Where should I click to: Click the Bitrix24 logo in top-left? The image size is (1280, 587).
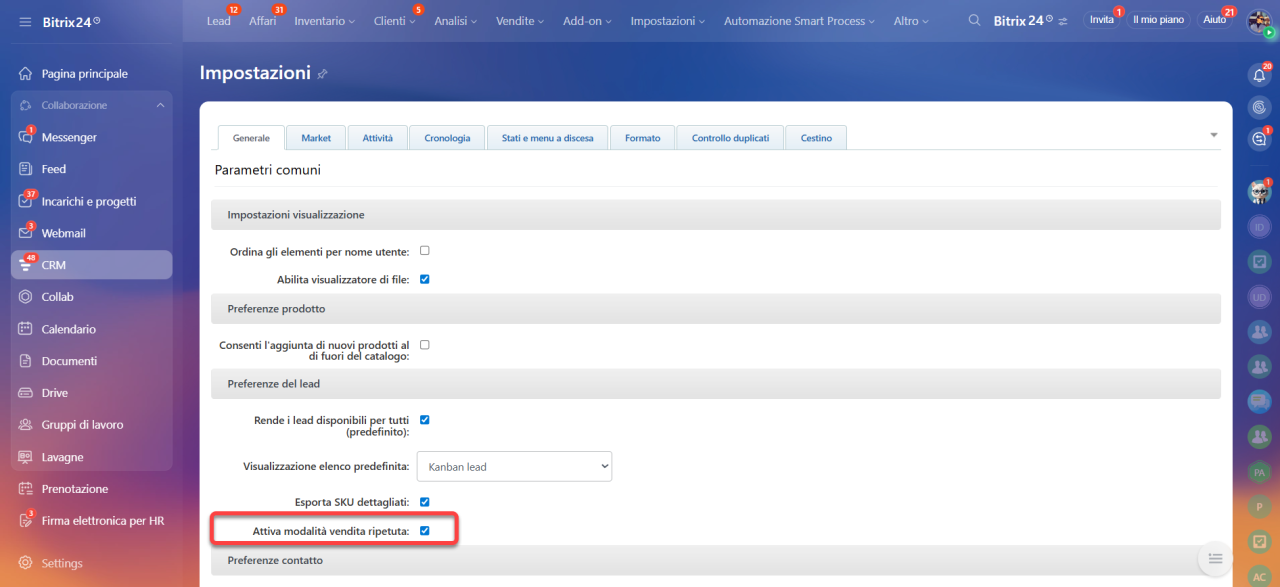pos(70,21)
